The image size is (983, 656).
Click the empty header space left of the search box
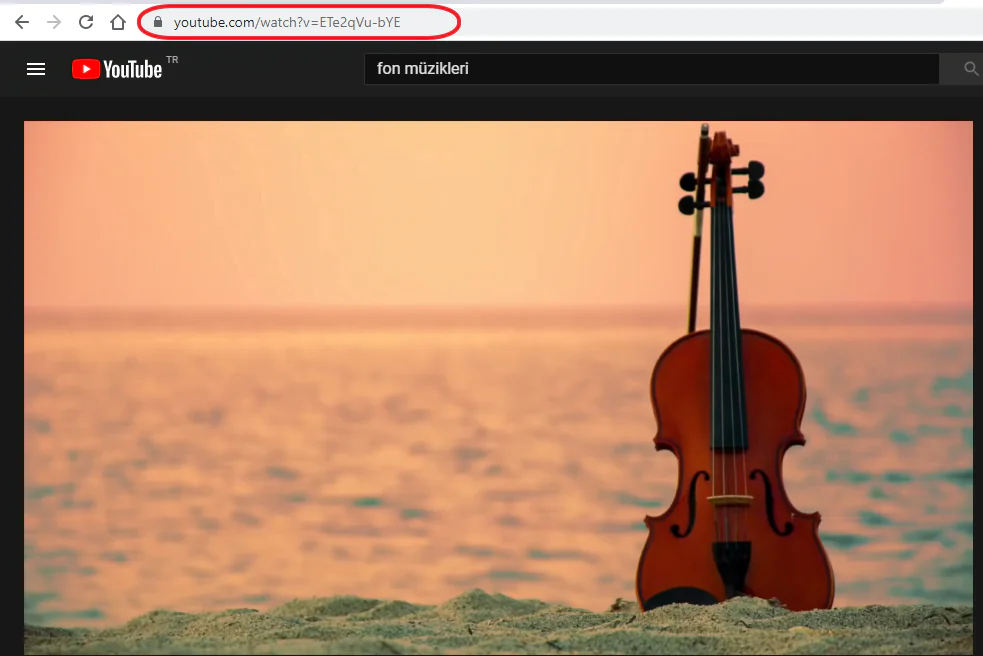tap(270, 69)
